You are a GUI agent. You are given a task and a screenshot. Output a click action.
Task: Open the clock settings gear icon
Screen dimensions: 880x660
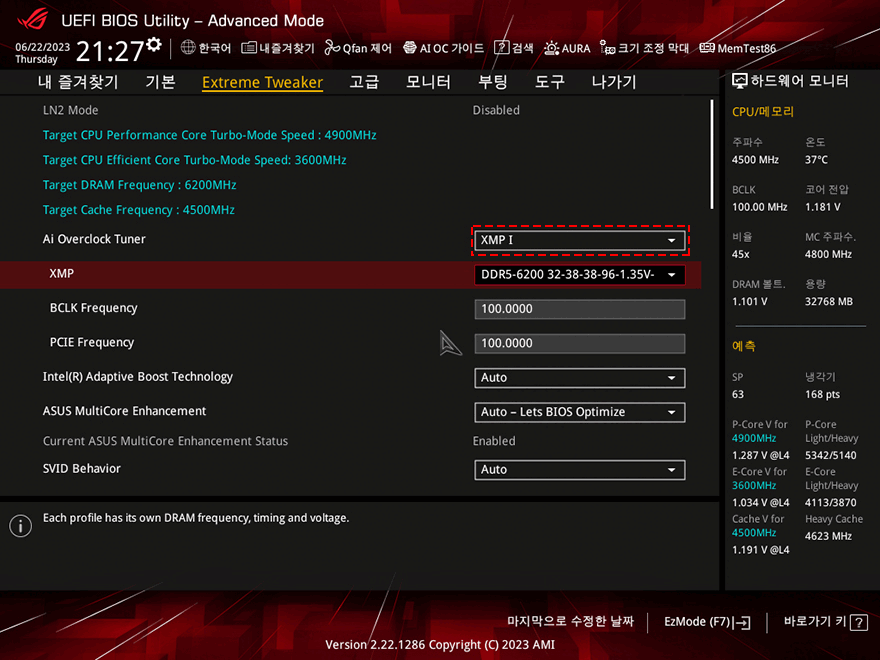[x=154, y=44]
